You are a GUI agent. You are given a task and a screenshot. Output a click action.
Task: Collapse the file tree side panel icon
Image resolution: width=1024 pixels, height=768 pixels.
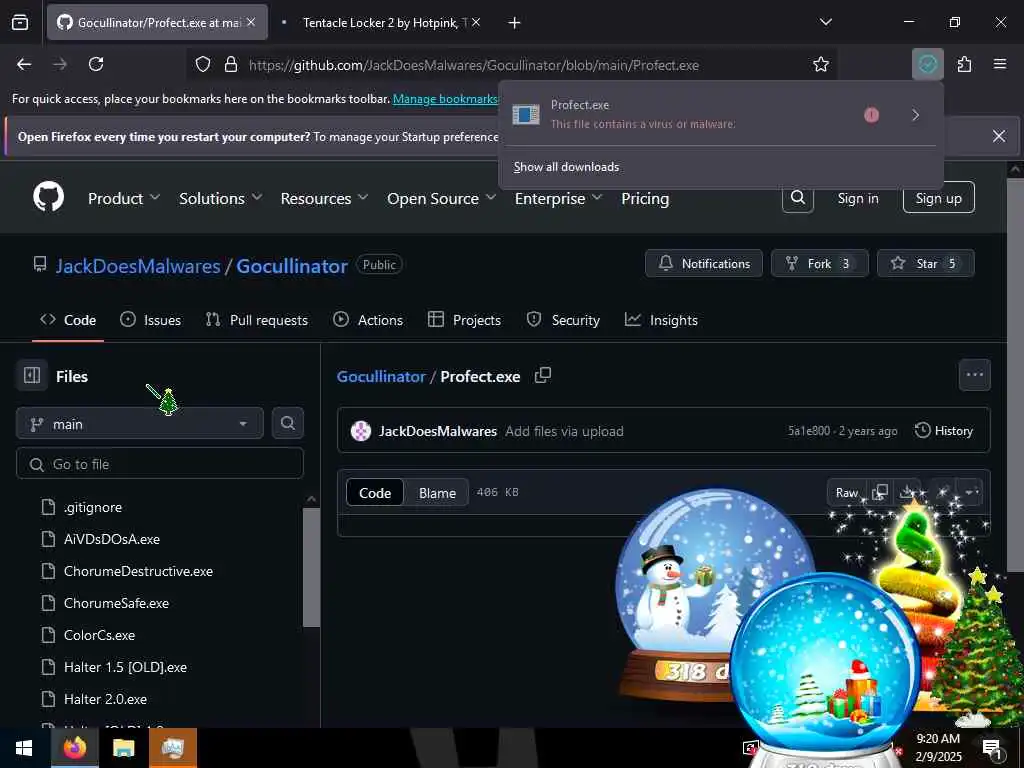coord(32,376)
